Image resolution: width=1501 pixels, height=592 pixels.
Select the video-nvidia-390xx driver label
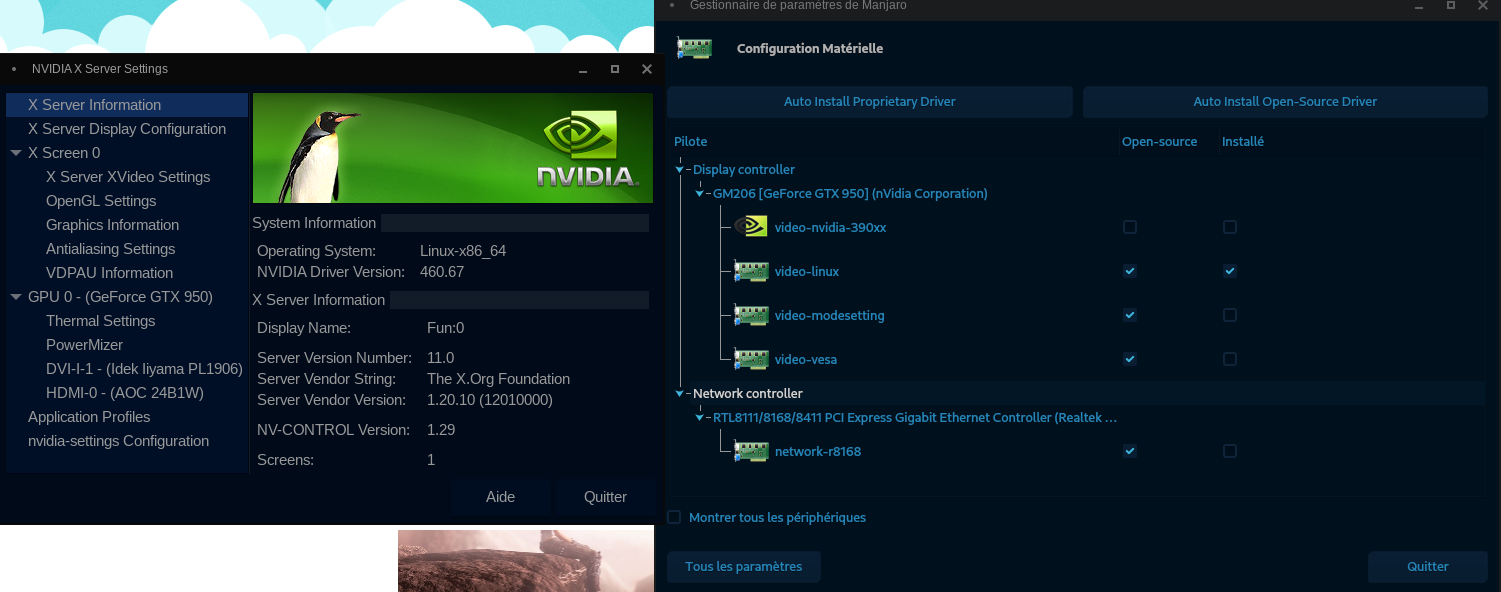click(831, 227)
